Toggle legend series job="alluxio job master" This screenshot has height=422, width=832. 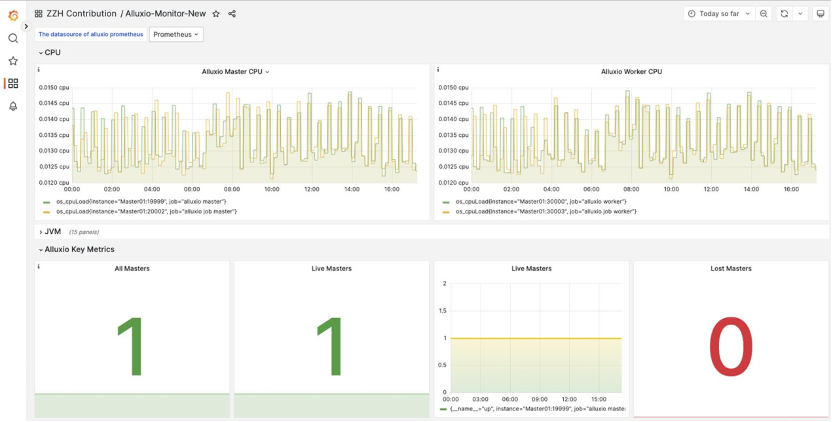(x=146, y=211)
